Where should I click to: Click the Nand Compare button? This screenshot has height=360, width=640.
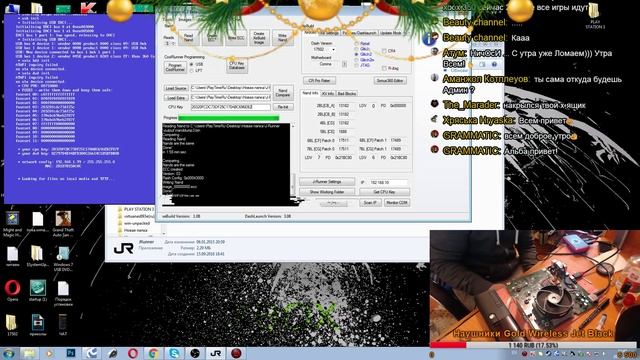click(283, 93)
